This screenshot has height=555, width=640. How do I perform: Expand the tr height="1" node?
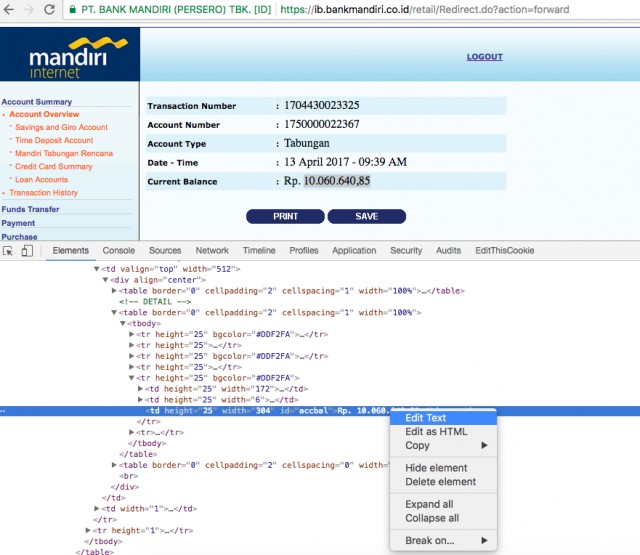88,531
